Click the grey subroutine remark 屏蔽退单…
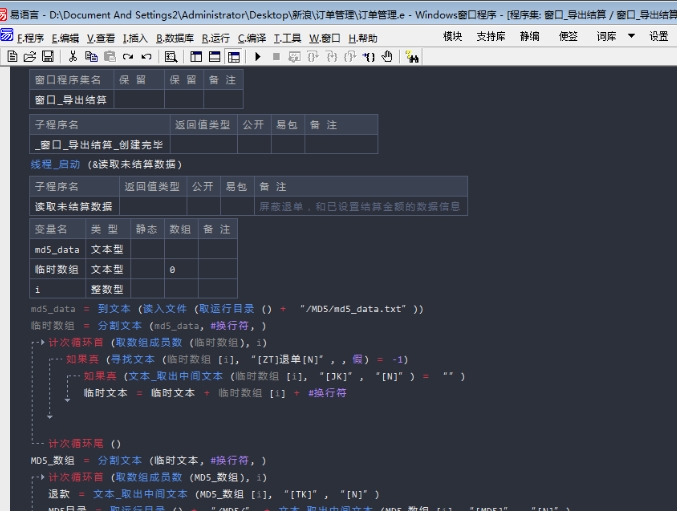 tap(360, 207)
